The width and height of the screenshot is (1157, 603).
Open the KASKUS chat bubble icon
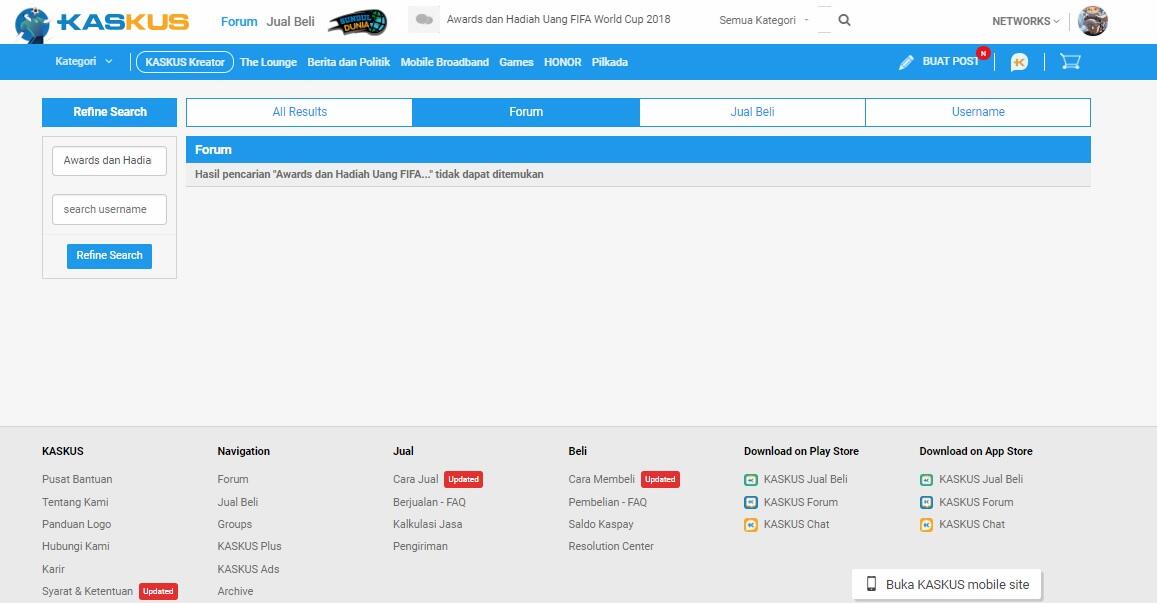point(1020,62)
